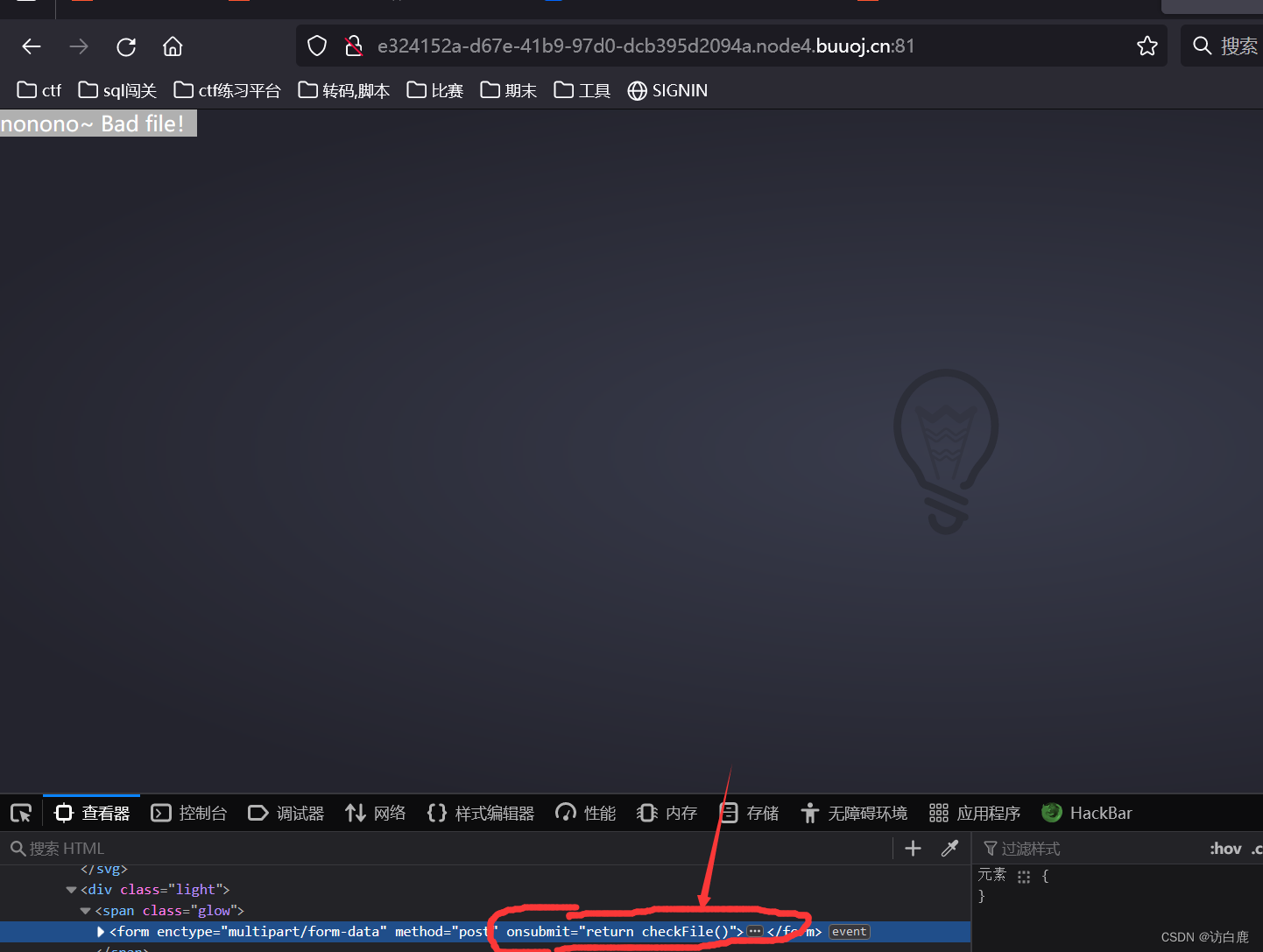Open the sql闯关 bookmark folder
1263x952 pixels.
click(117, 90)
